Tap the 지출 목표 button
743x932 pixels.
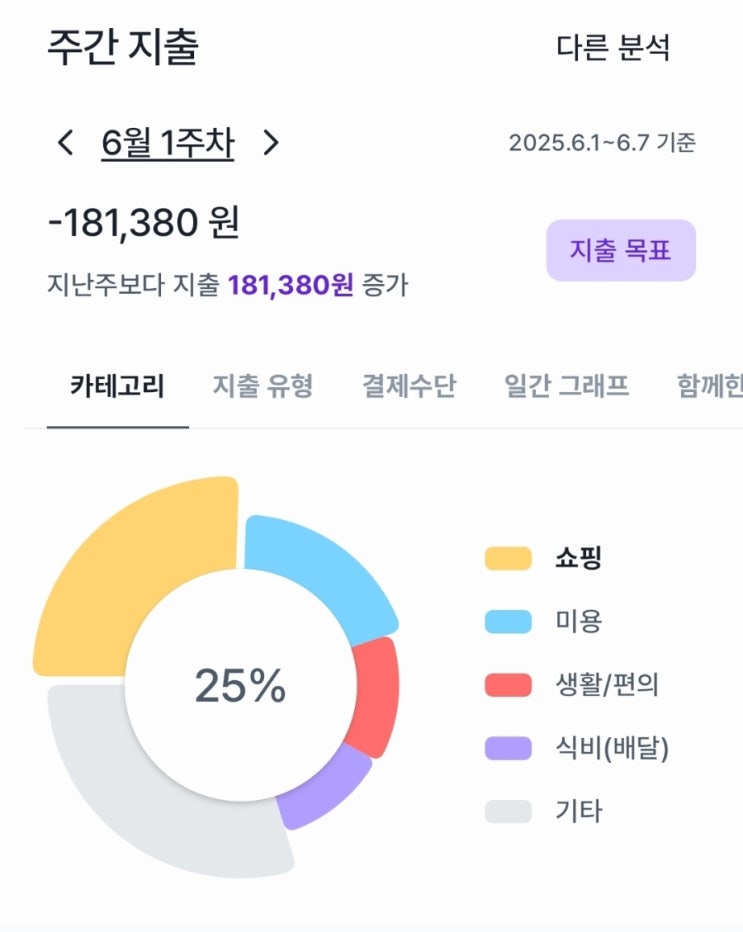point(620,250)
